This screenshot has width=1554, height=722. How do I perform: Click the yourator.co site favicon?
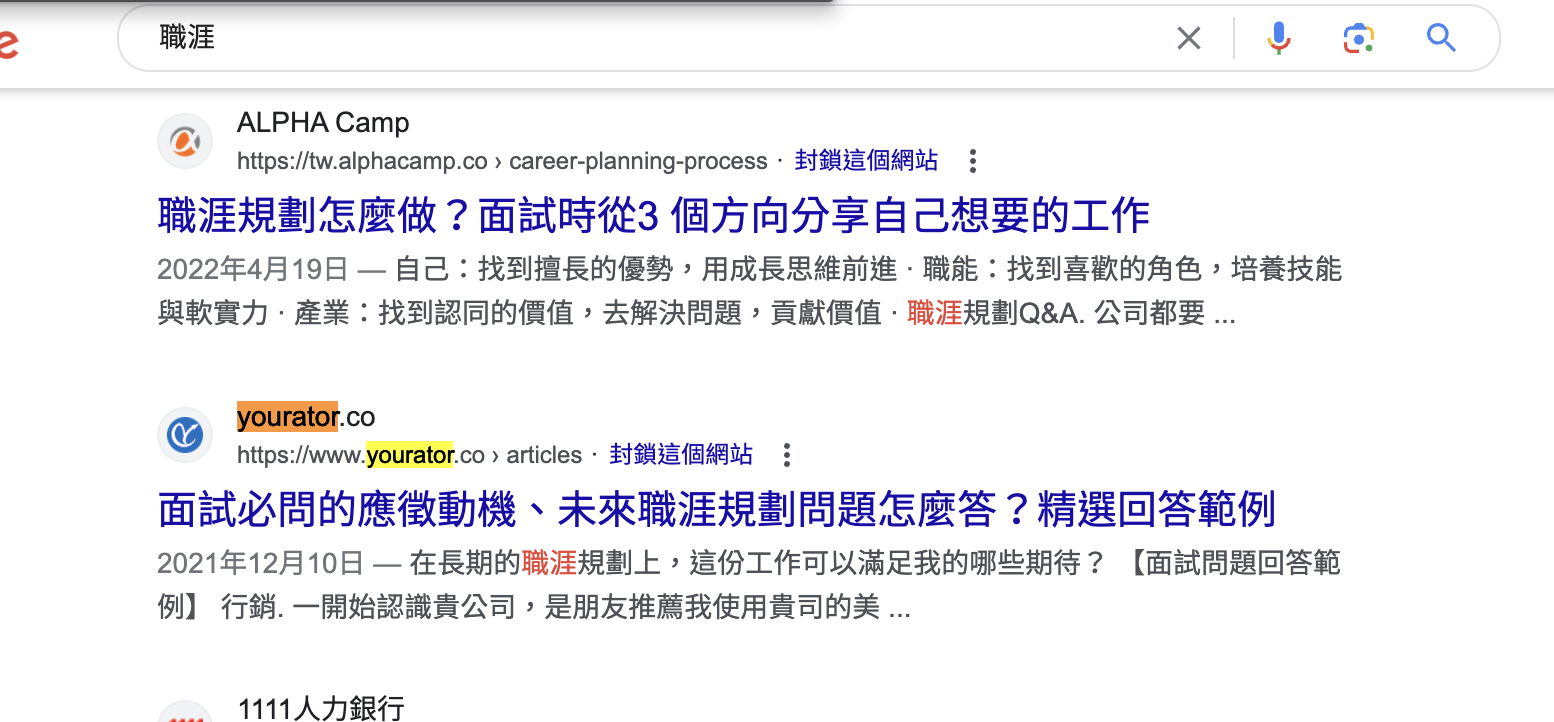coord(185,435)
